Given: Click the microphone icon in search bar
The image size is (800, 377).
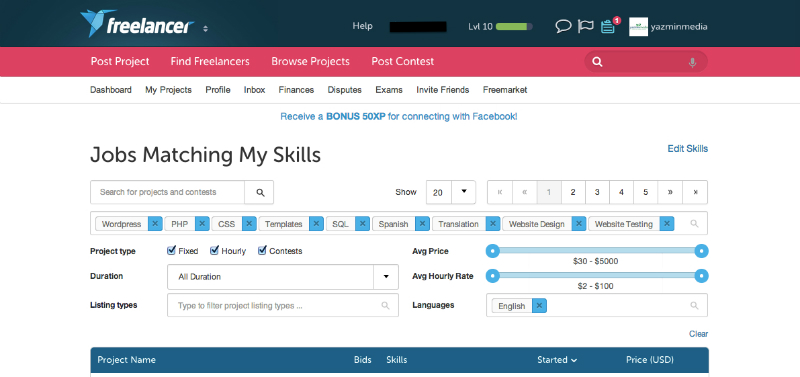Looking at the screenshot, I should tap(692, 62).
